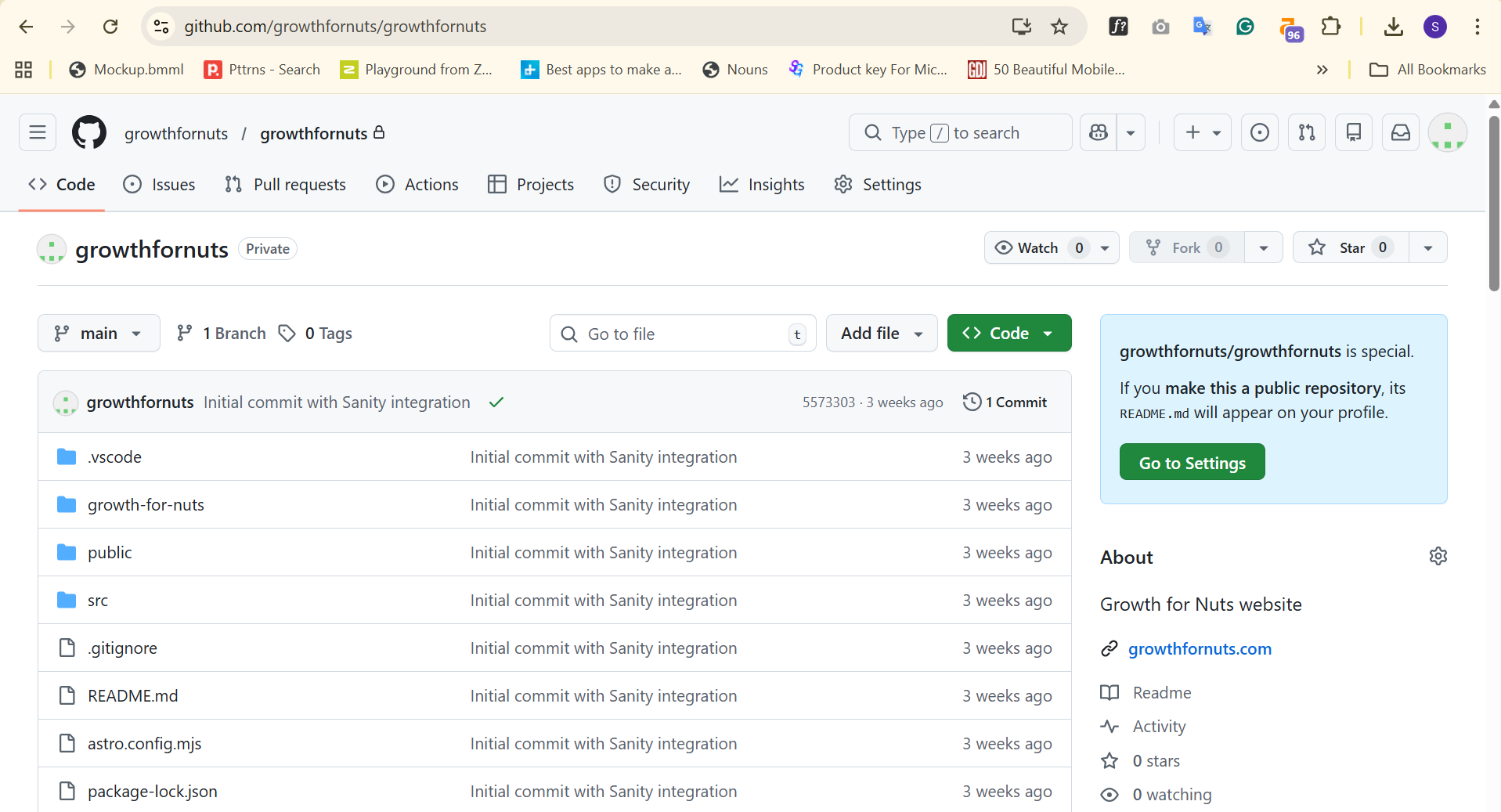1501x812 pixels.
Task: Open the plus create-new menu
Action: click(x=1203, y=132)
